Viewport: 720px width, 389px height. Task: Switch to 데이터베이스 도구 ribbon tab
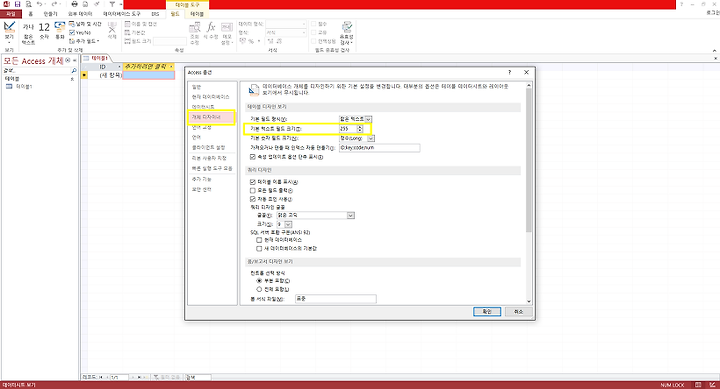point(121,14)
